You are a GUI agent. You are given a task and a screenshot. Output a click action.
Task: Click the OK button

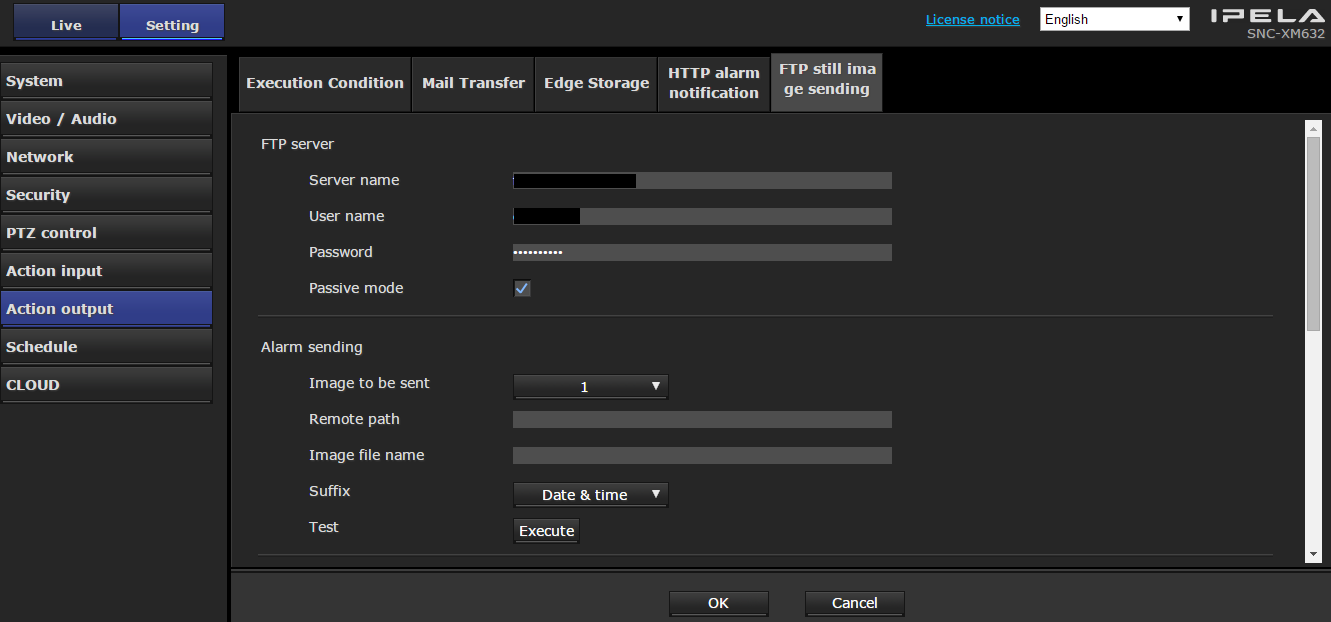[x=718, y=603]
